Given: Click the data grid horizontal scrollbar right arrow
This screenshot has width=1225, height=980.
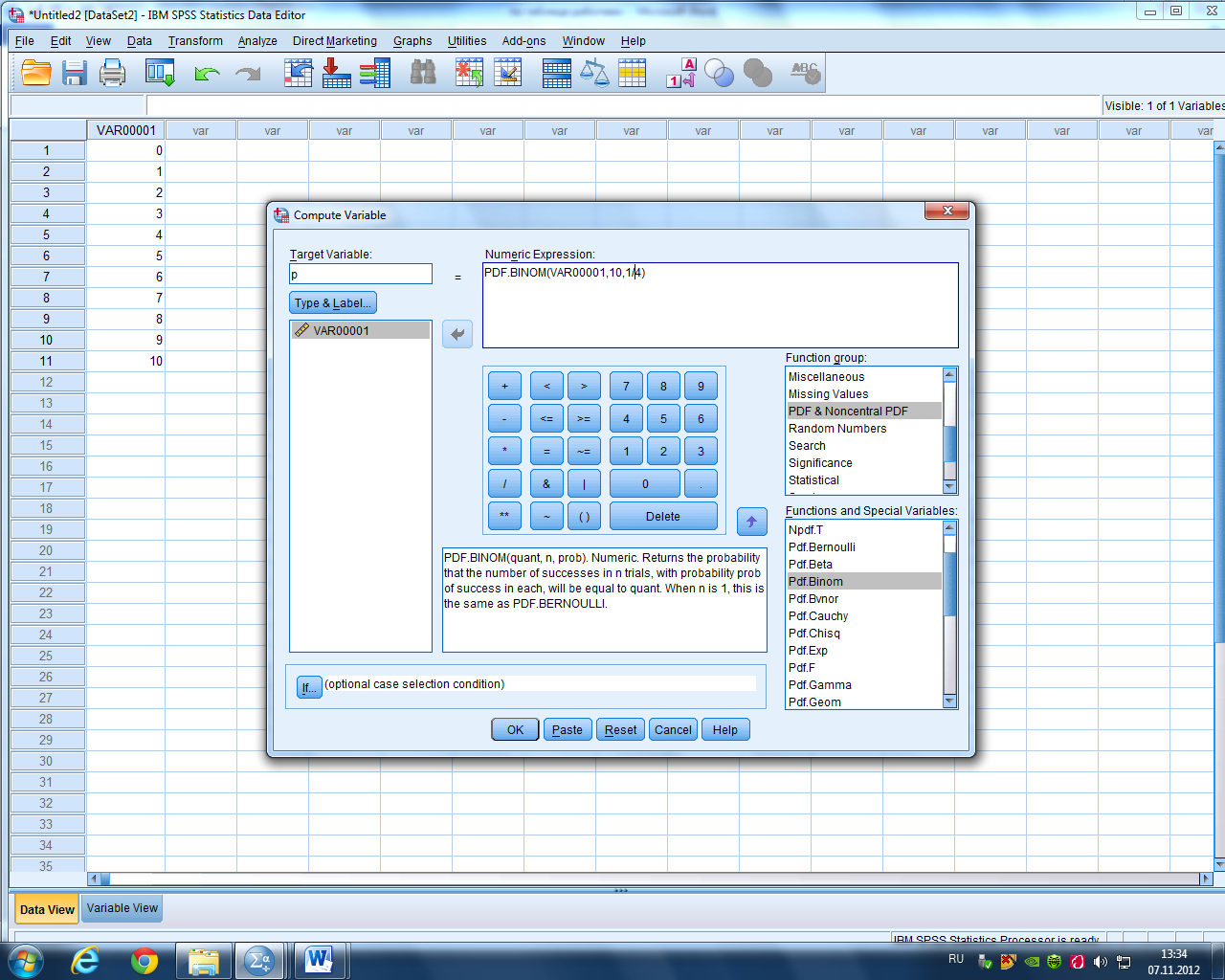Looking at the screenshot, I should click(x=1206, y=879).
